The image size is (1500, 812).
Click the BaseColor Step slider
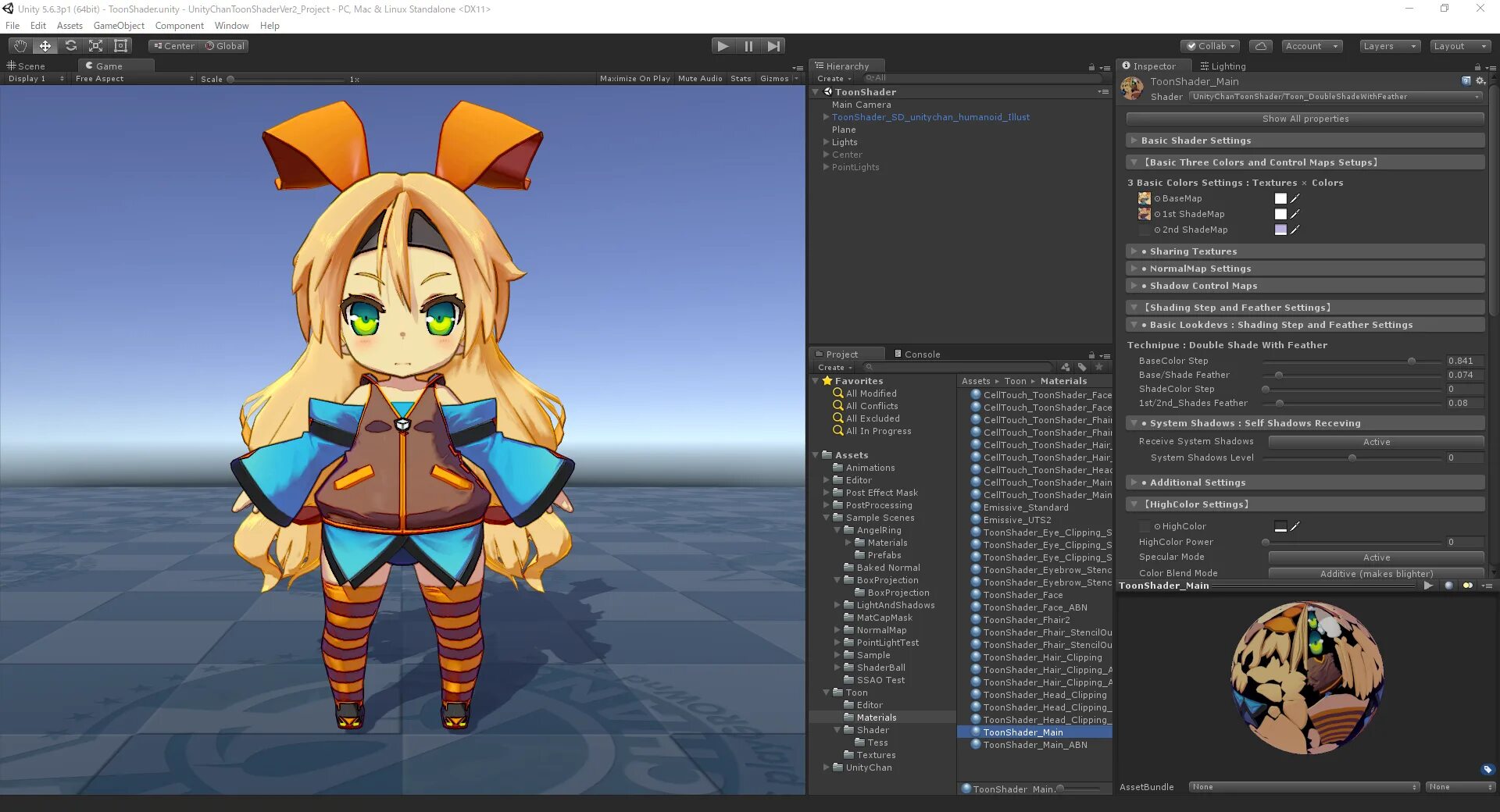tap(1352, 361)
